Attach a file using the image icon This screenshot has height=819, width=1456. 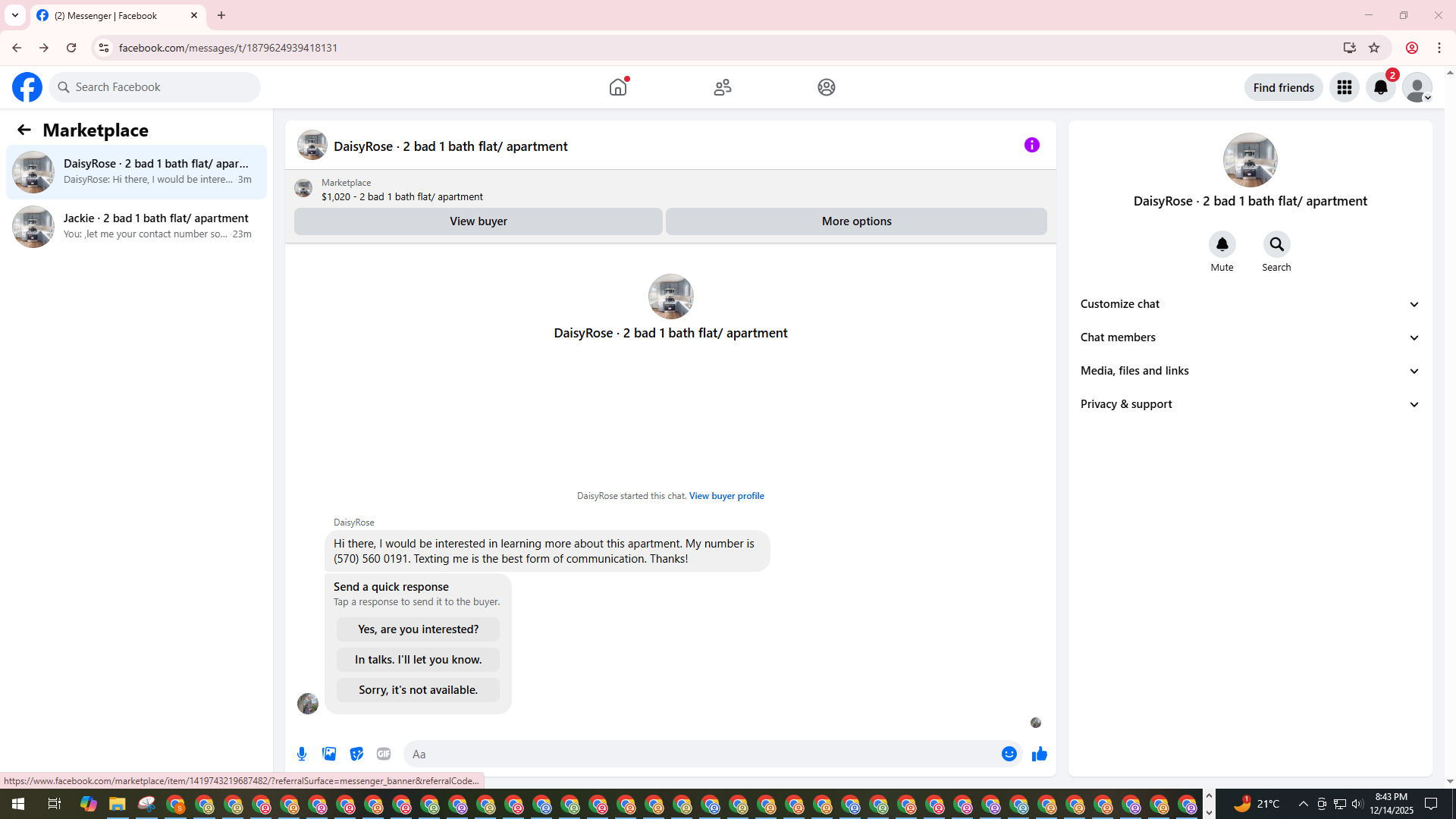click(x=329, y=754)
